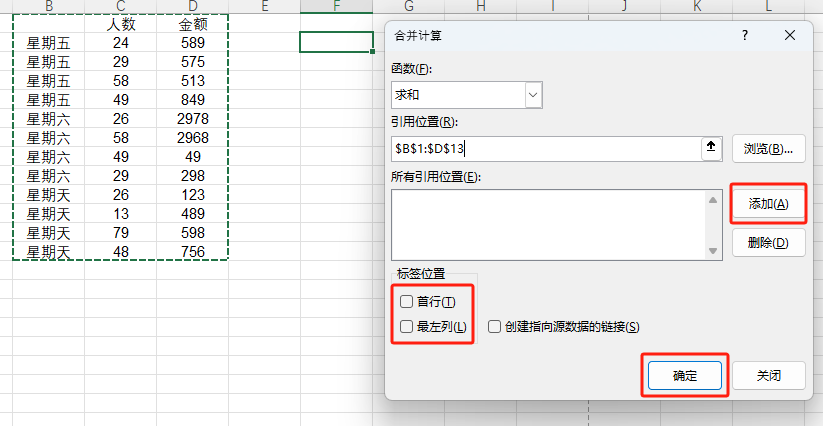Select column C header

(x=121, y=6)
